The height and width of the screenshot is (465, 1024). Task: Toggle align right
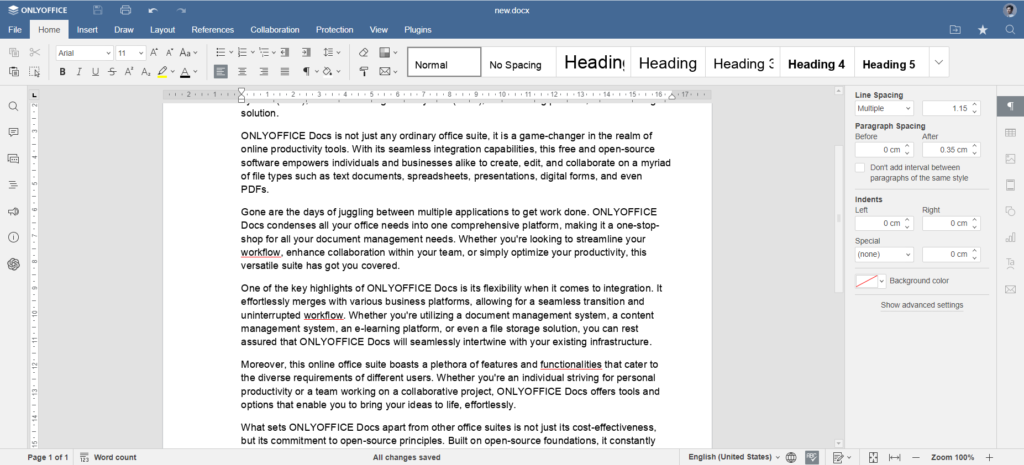coord(264,71)
